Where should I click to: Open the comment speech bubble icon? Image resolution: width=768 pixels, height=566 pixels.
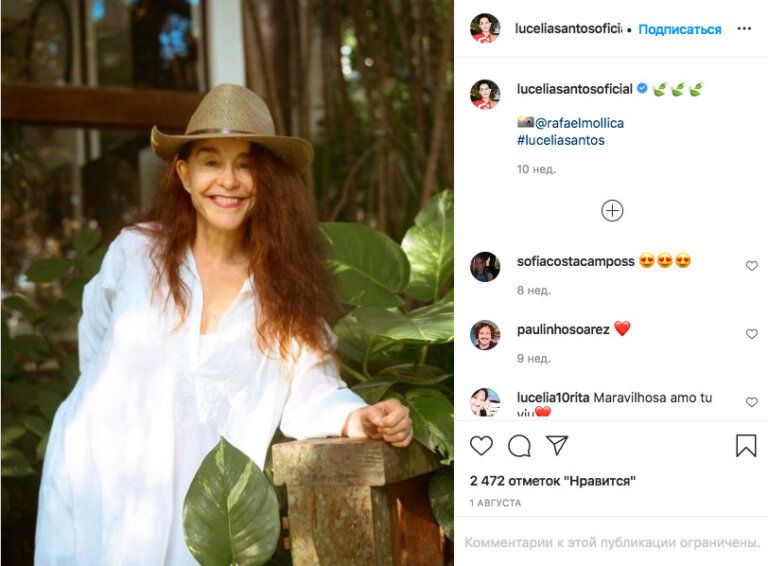coord(519,446)
